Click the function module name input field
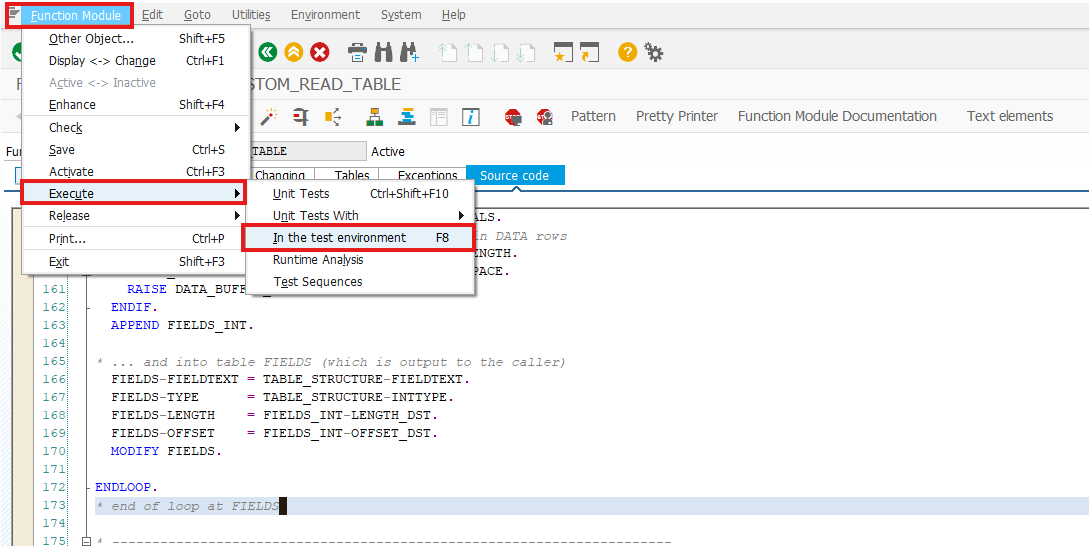 pyautogui.click(x=308, y=151)
